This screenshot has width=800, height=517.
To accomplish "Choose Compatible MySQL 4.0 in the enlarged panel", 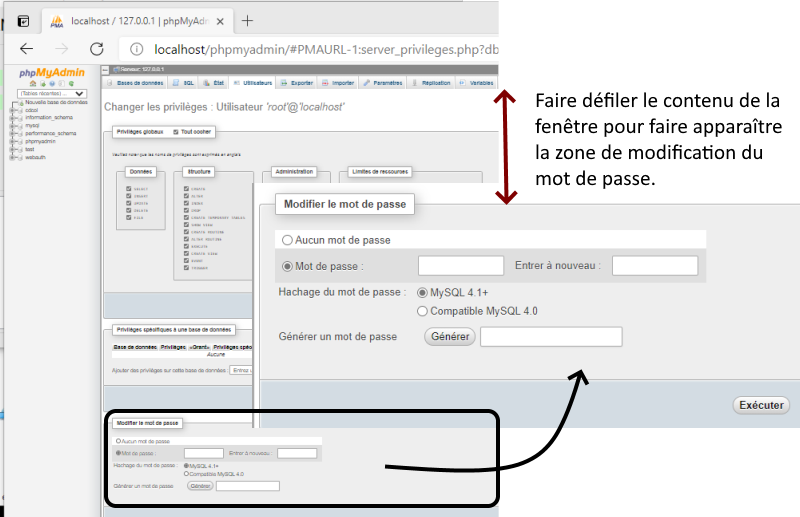I will (x=422, y=311).
